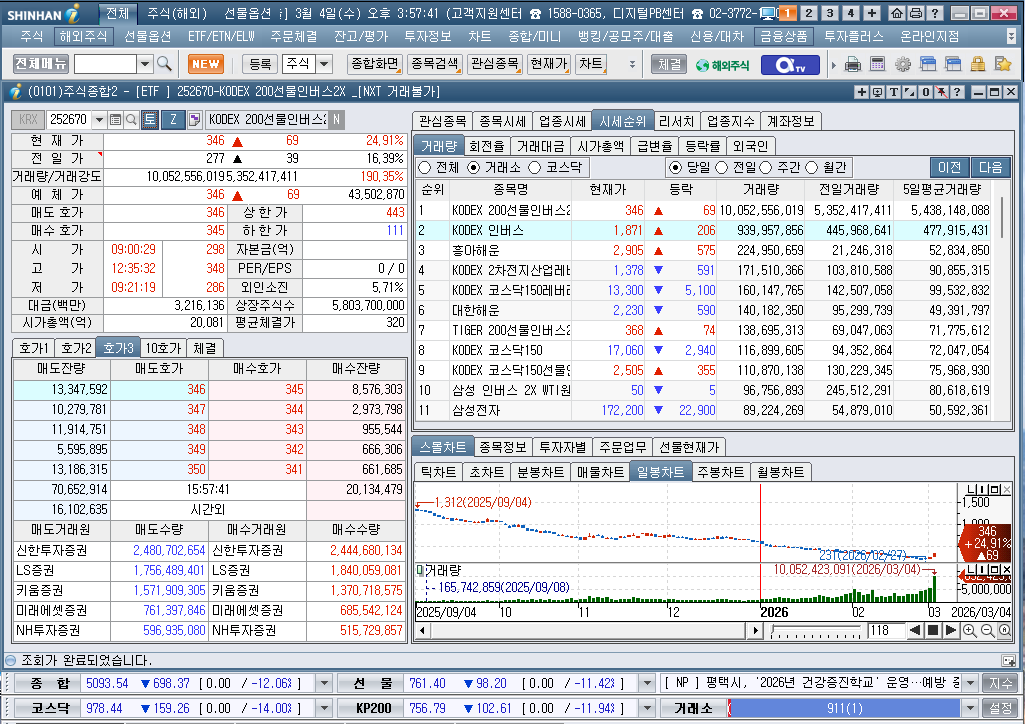Switch to the 회전율 tab
Image resolution: width=1025 pixels, height=724 pixels.
pos(487,146)
